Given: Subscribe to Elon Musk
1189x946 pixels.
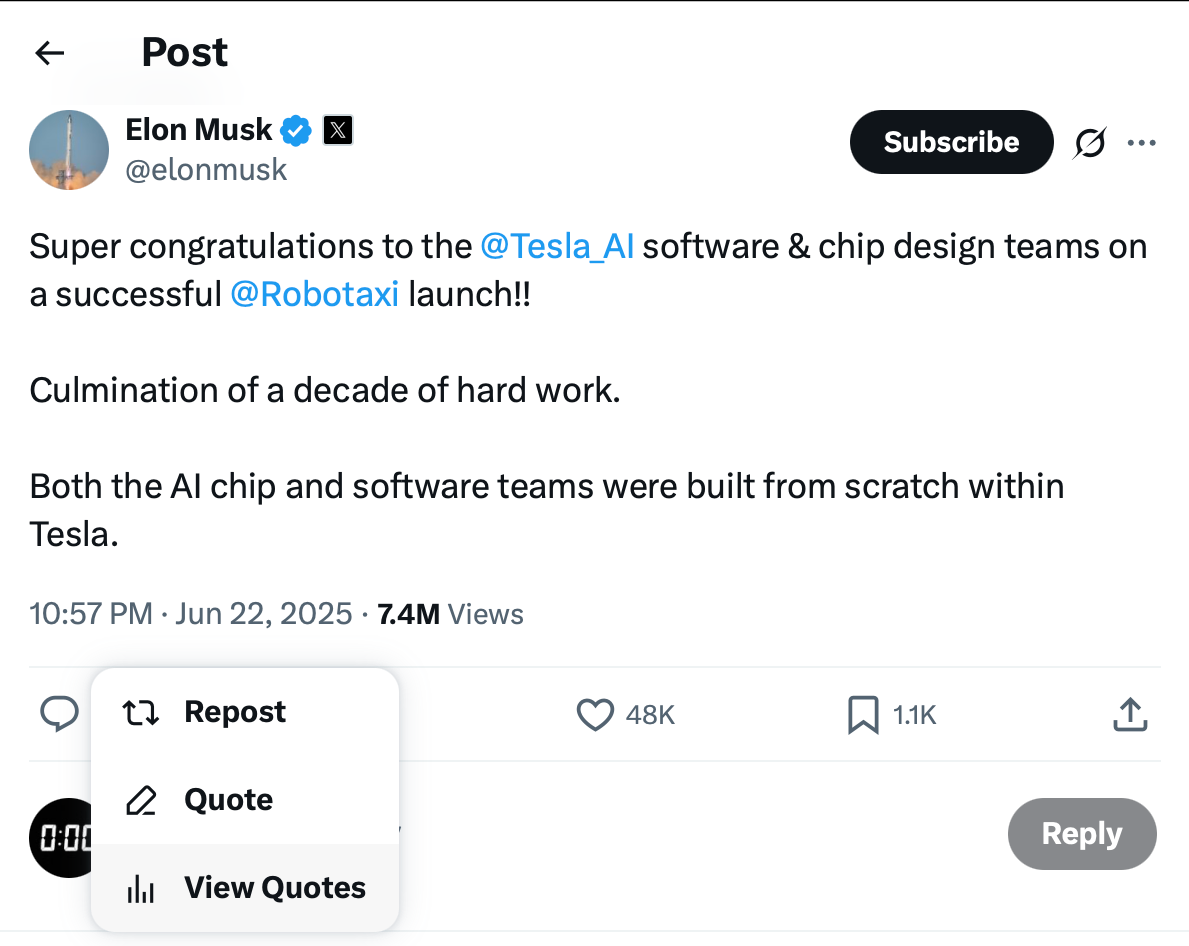Looking at the screenshot, I should (x=950, y=142).
